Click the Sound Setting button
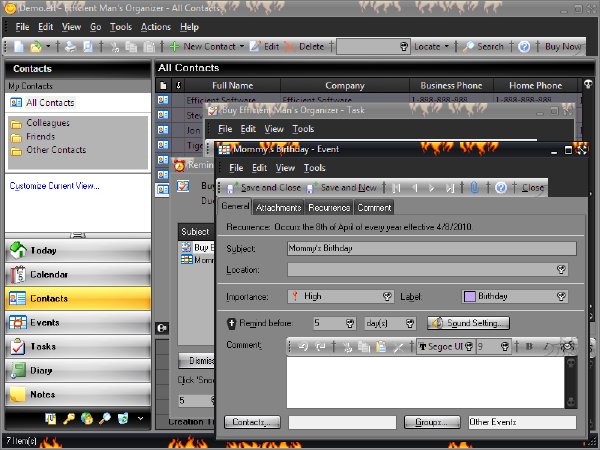The image size is (600, 450). (x=468, y=323)
